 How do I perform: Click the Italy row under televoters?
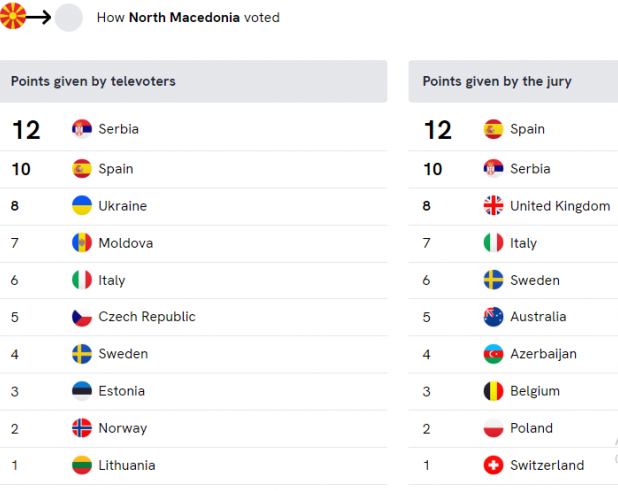tap(194, 280)
